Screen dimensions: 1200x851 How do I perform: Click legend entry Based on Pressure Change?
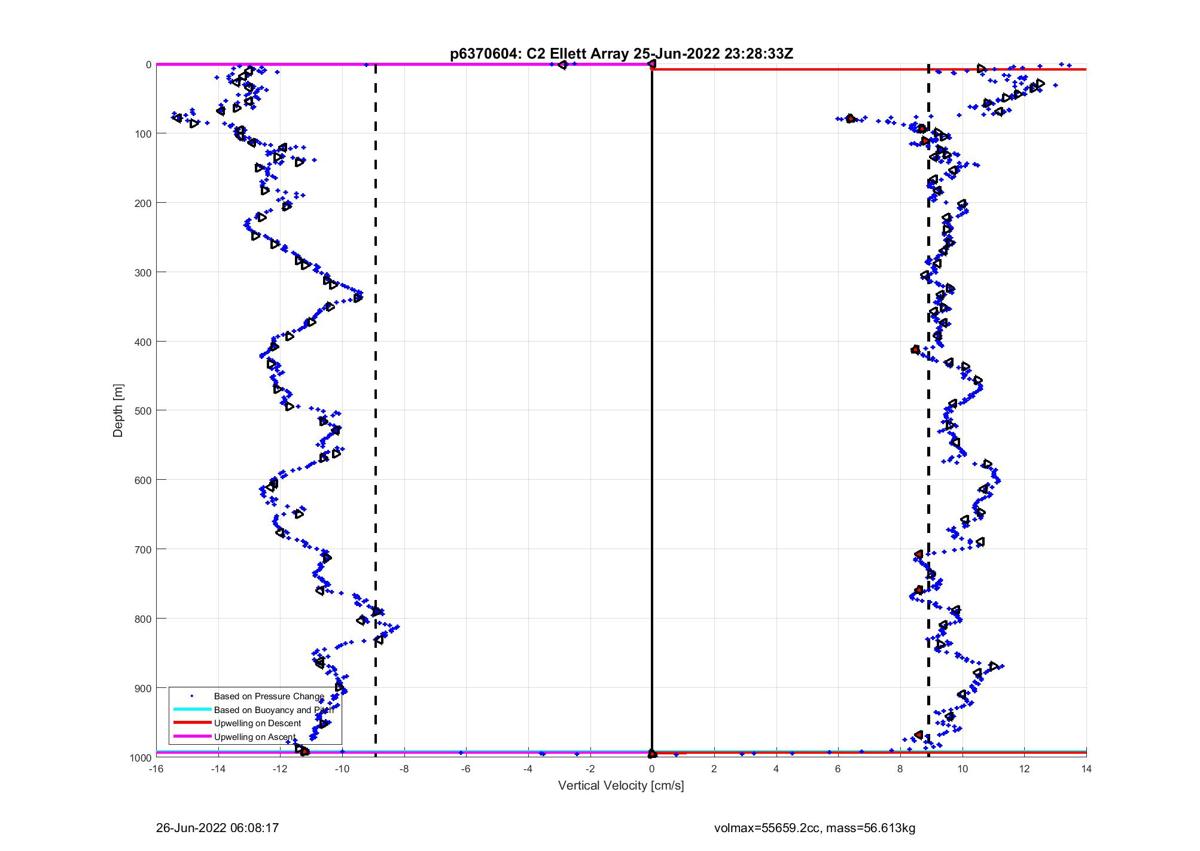click(268, 695)
